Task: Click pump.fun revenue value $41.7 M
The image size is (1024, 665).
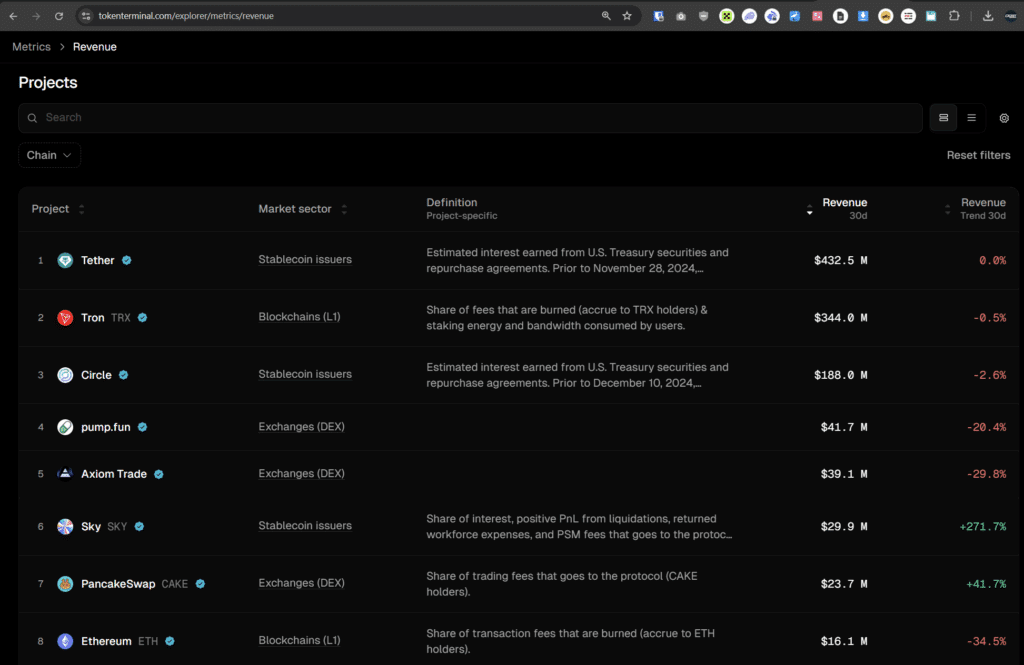Action: click(844, 427)
